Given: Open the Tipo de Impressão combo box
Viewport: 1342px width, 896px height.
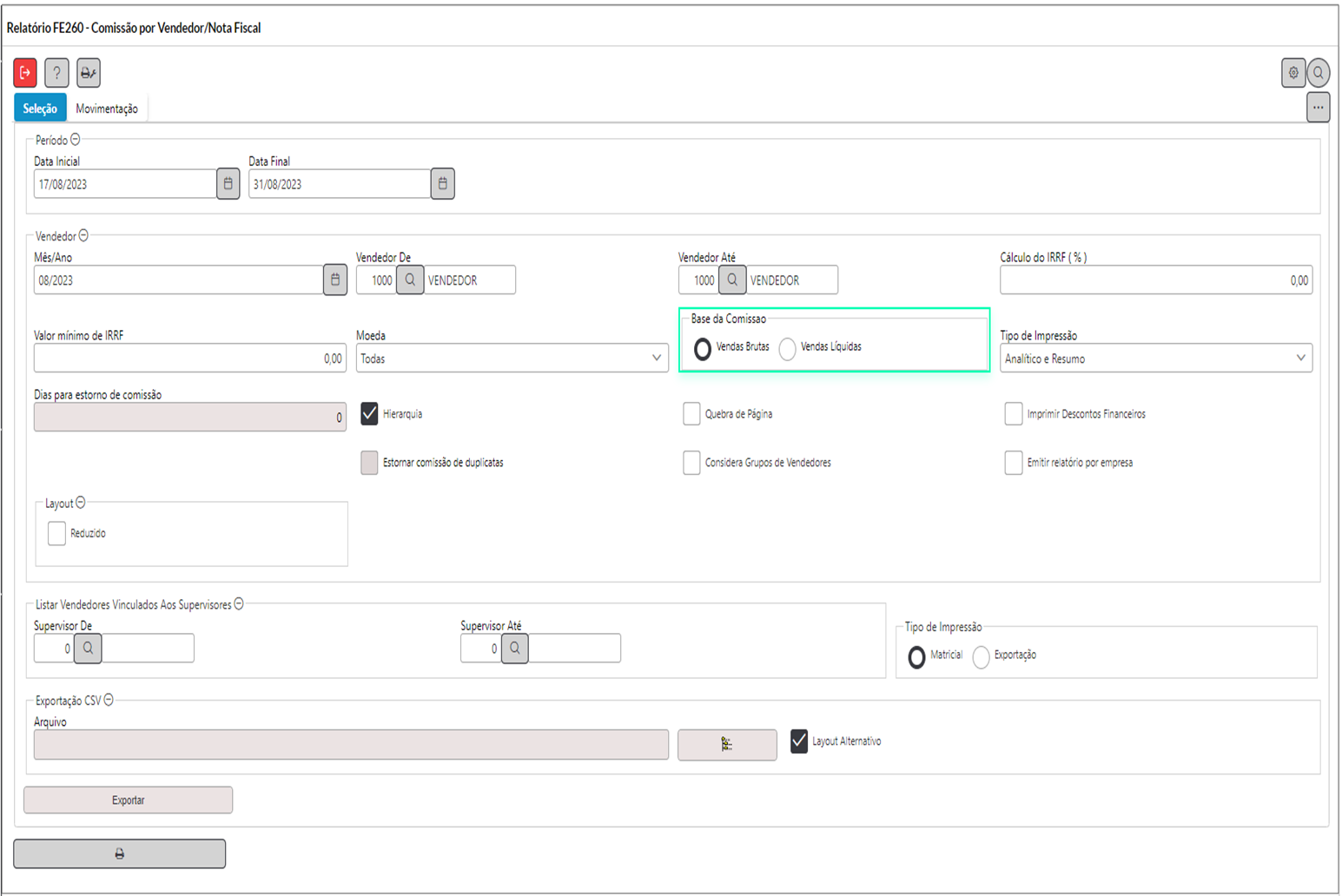Looking at the screenshot, I should (1155, 359).
